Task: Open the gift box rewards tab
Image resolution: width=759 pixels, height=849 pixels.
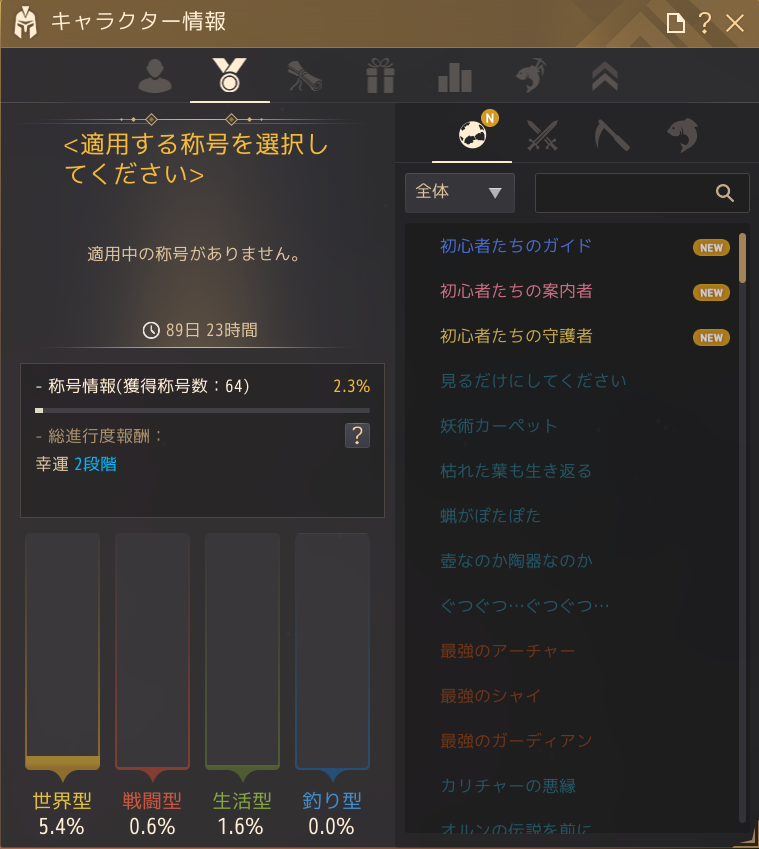Action: 380,76
